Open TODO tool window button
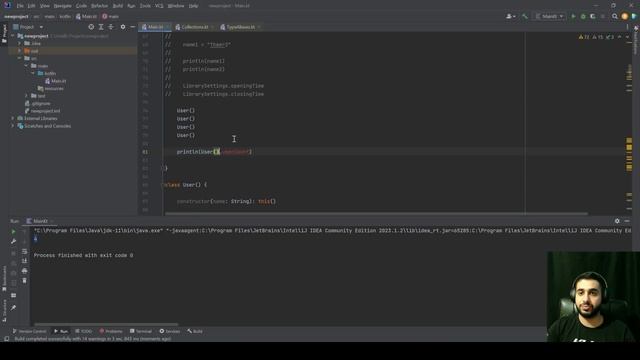Image resolution: width=640 pixels, height=360 pixels. (84, 331)
